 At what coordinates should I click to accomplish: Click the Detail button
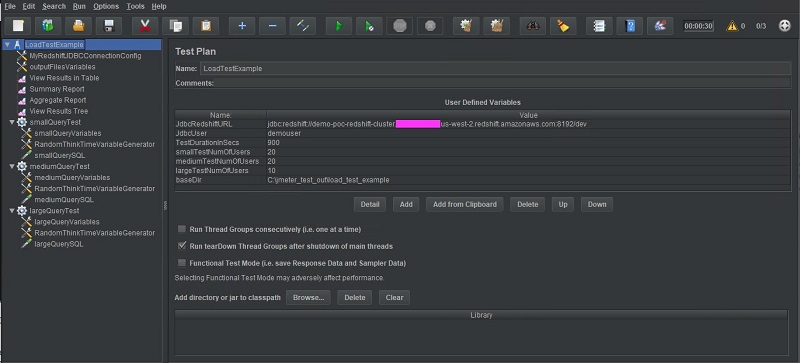(x=370, y=204)
